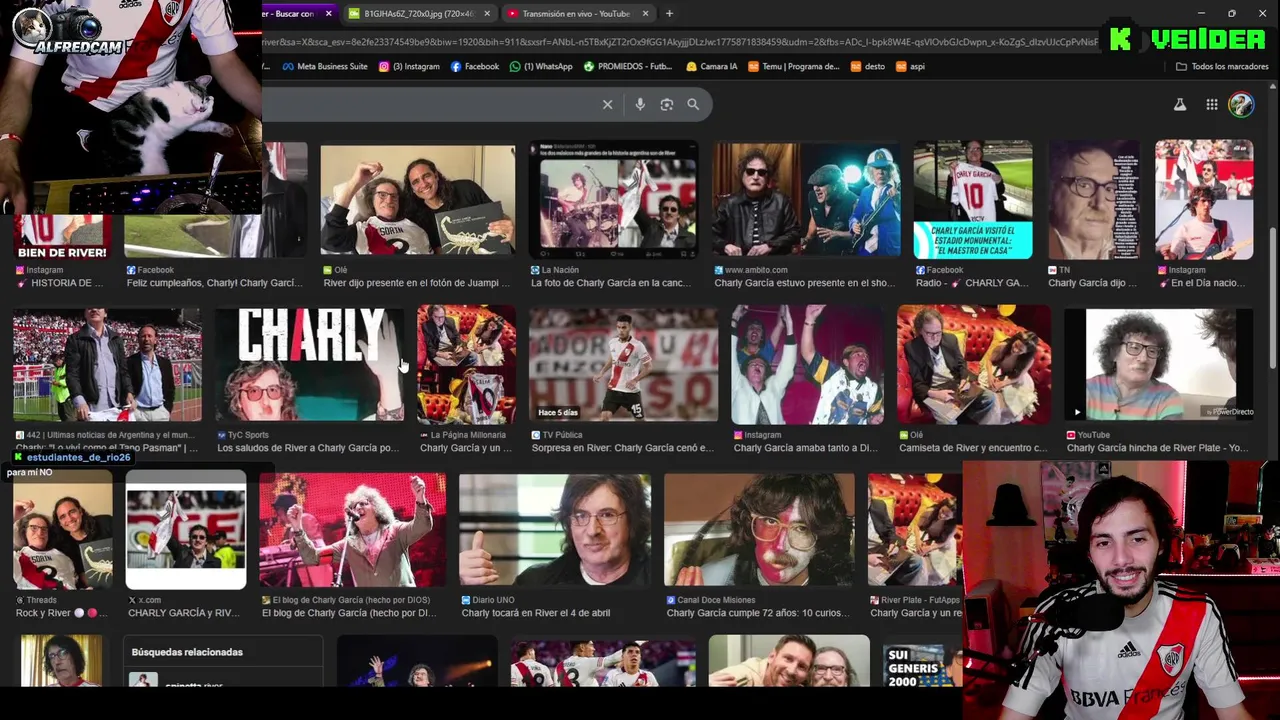Open the 'desto' bookmark
Image resolution: width=1280 pixels, height=720 pixels.
(868, 66)
